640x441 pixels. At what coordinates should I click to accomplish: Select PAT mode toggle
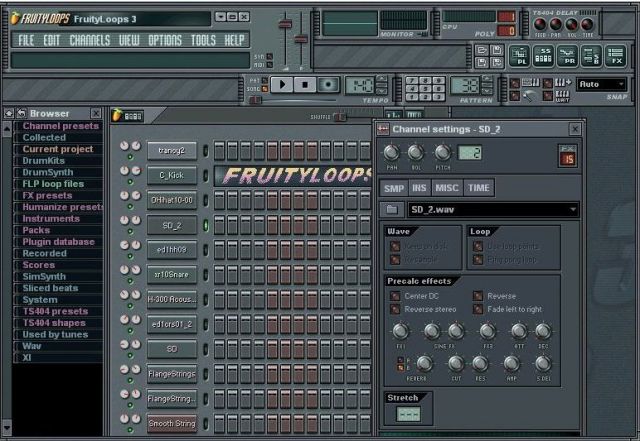(x=264, y=80)
